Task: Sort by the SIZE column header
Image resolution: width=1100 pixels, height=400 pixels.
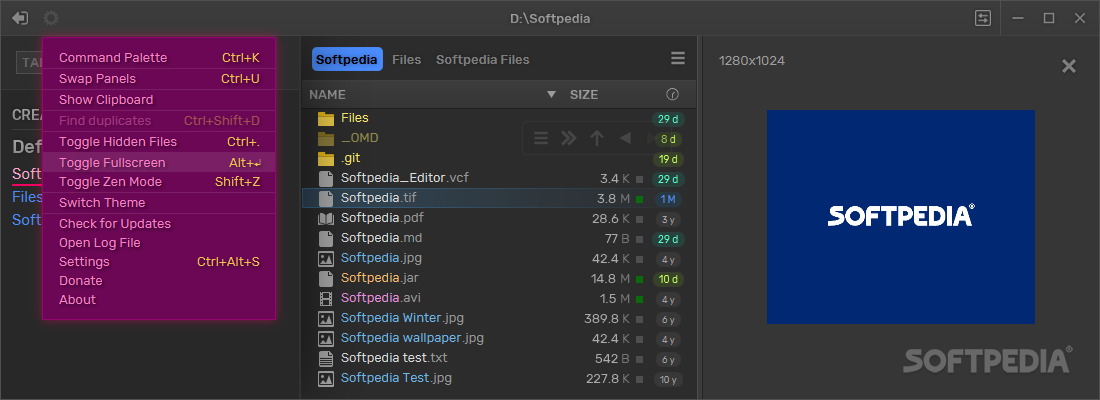Action: 584,95
